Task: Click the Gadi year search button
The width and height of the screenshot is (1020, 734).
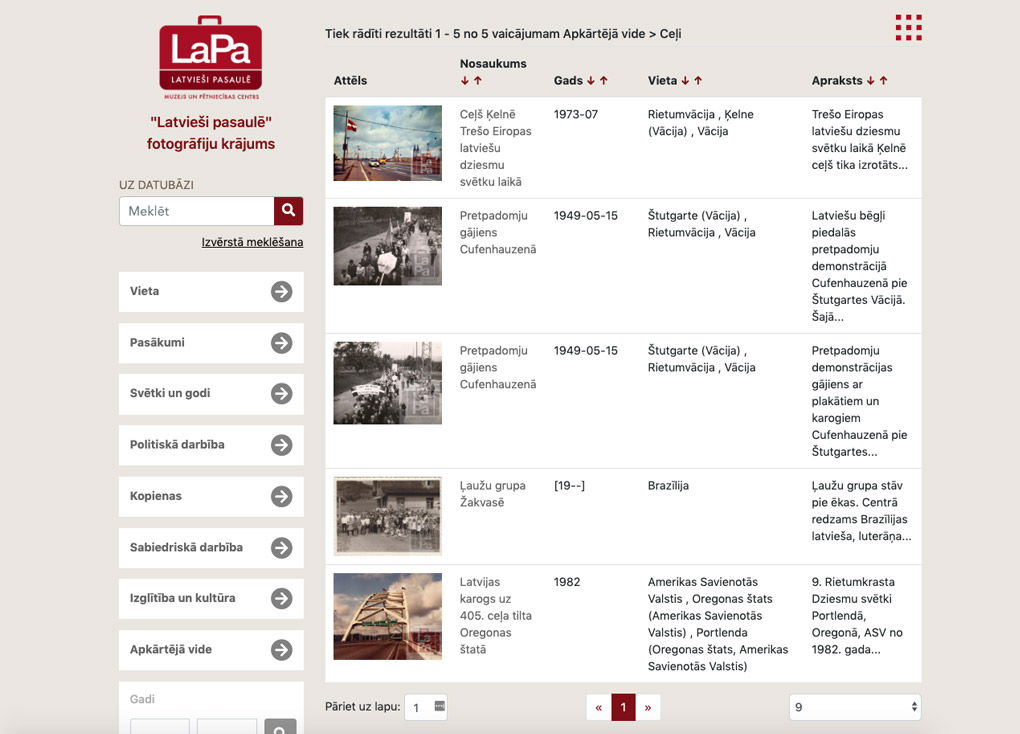Action: click(280, 727)
